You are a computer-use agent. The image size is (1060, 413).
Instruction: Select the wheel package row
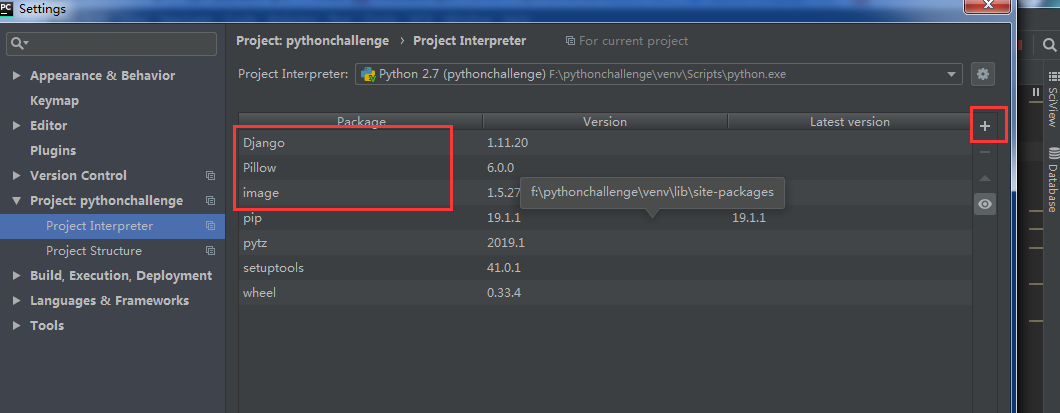point(605,293)
